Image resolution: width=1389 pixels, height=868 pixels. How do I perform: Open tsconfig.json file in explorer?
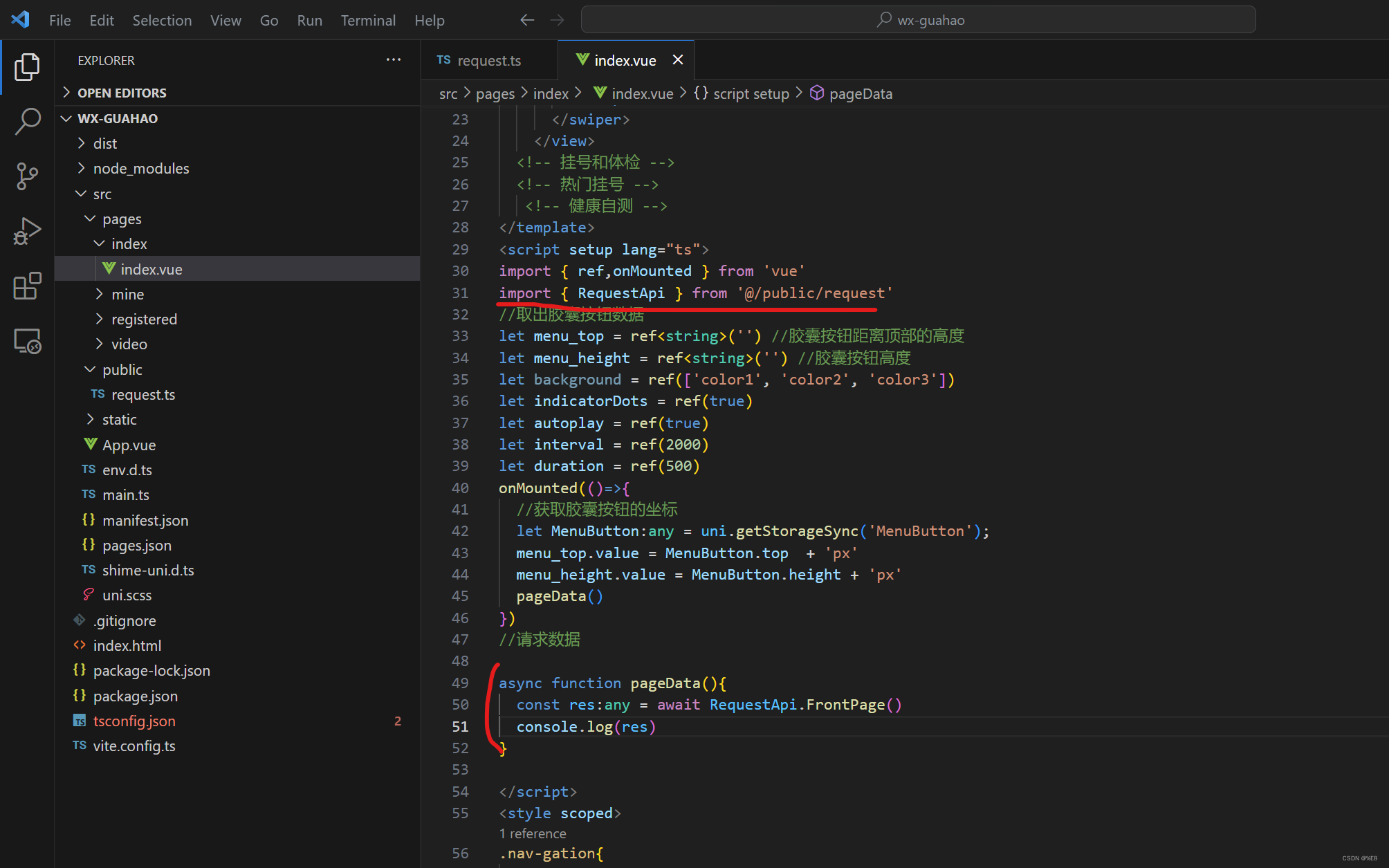click(134, 721)
